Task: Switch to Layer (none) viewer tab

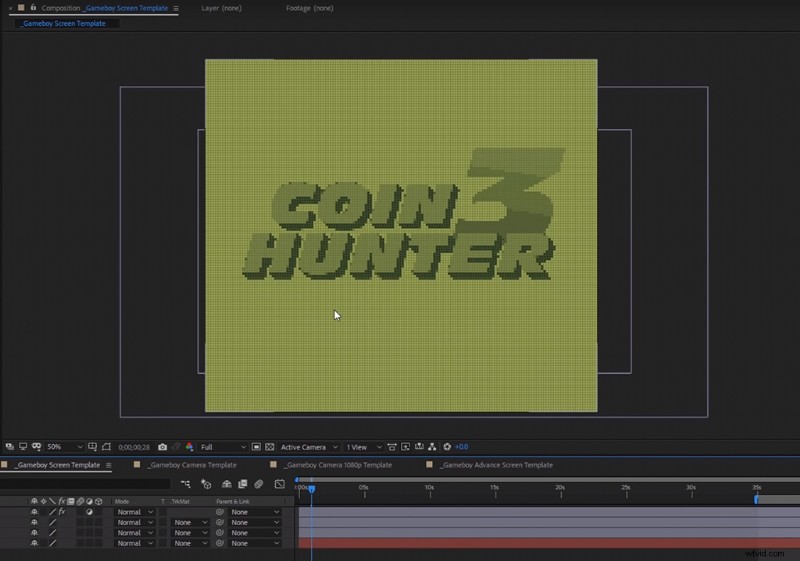Action: pyautogui.click(x=221, y=8)
